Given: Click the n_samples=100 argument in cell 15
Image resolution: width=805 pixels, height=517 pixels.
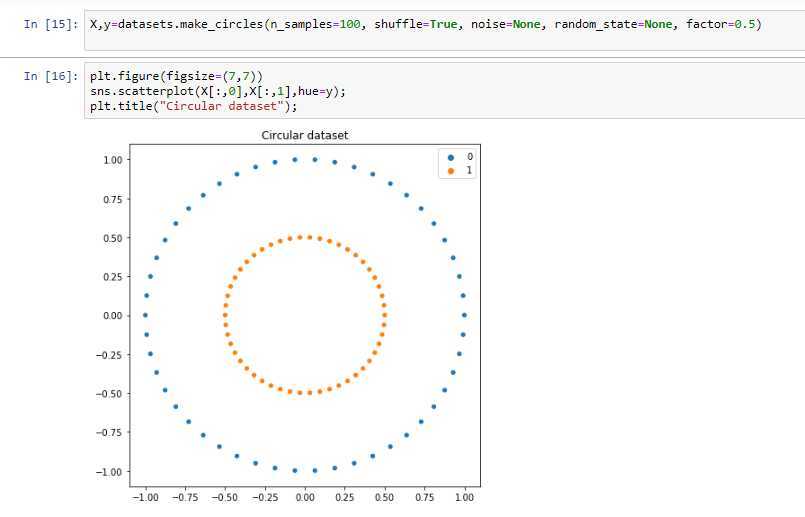Looking at the screenshot, I should [x=315, y=24].
